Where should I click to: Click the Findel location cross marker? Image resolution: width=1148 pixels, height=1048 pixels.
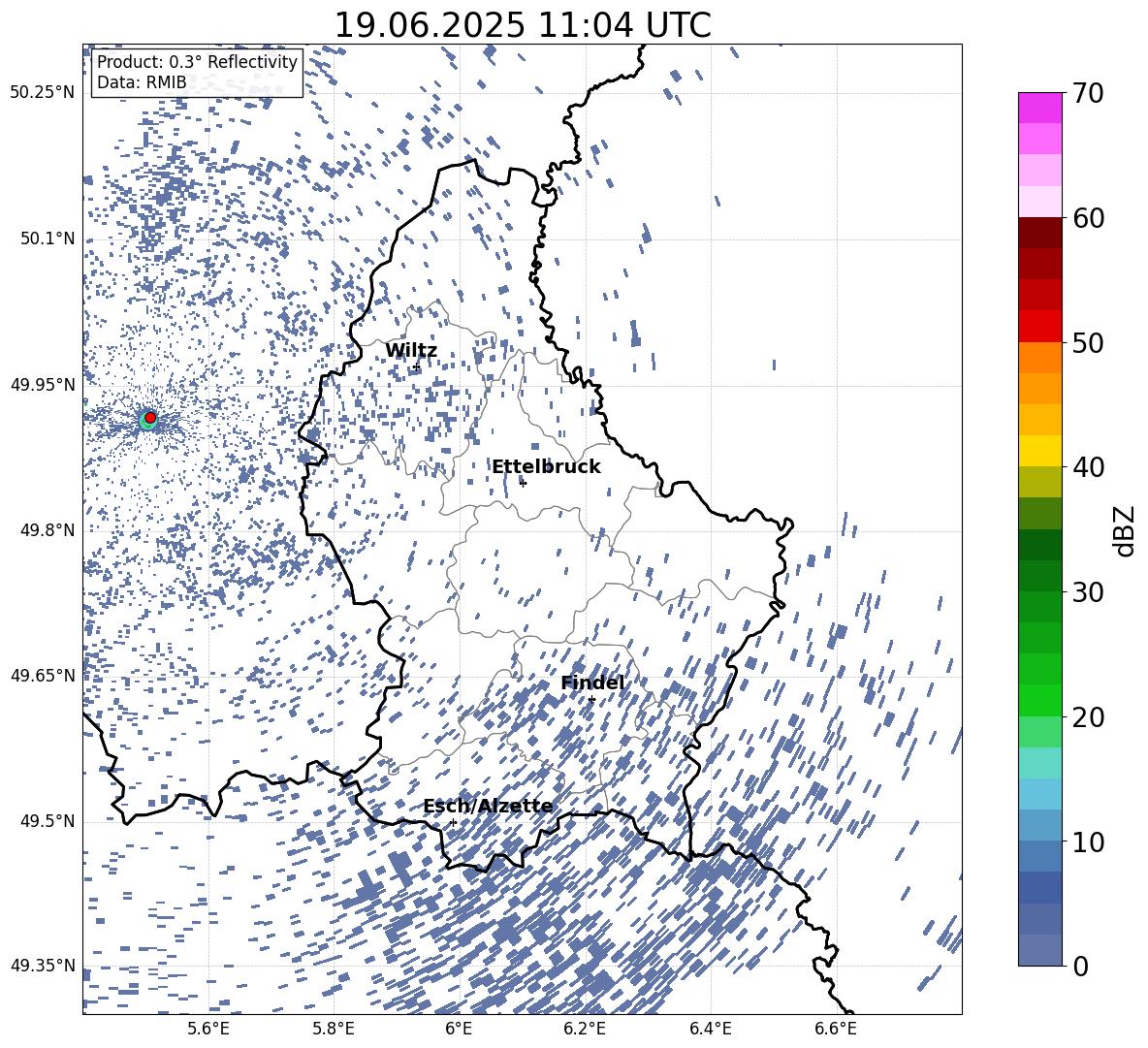[x=591, y=700]
